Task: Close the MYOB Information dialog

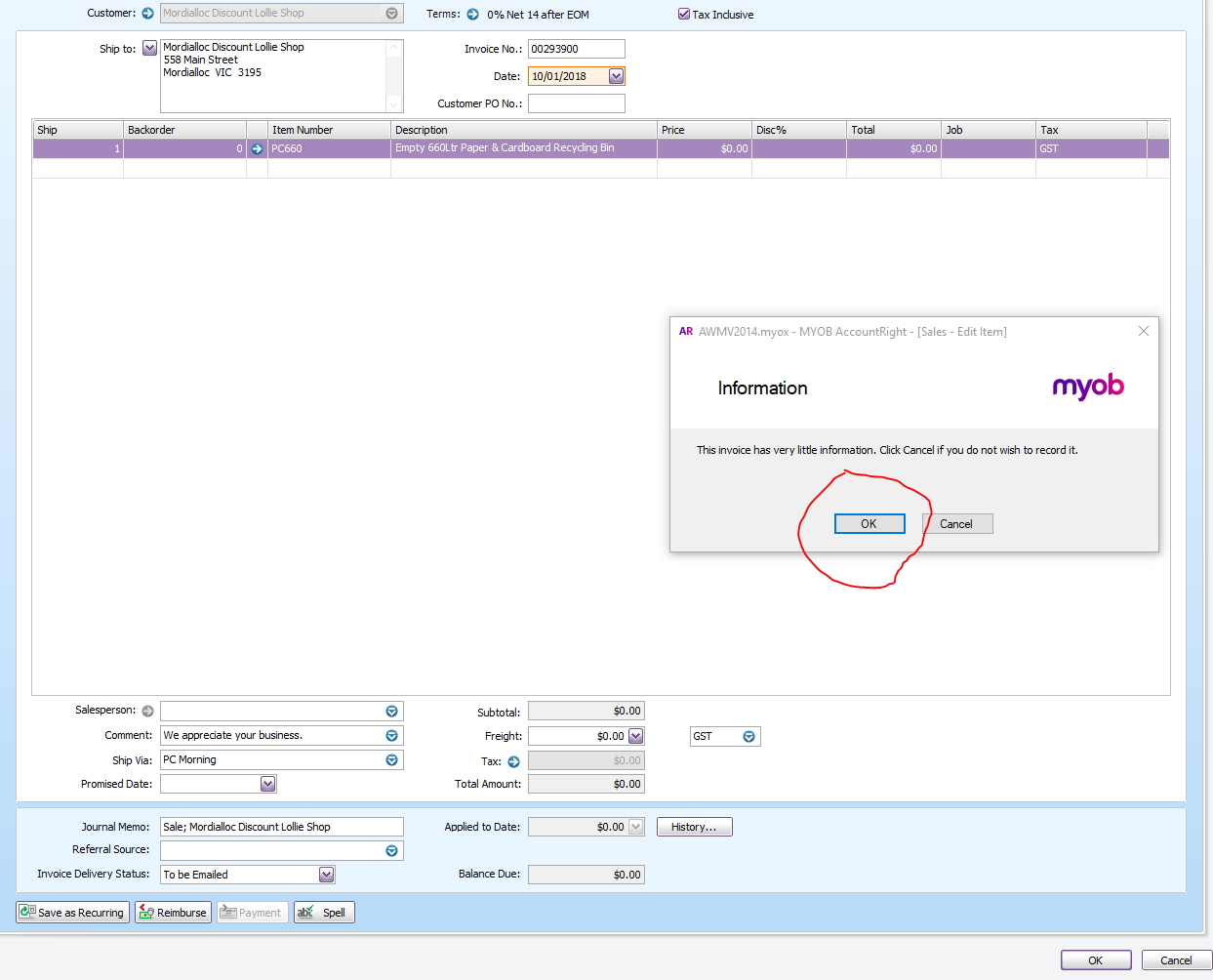Action: pyautogui.click(x=1144, y=332)
